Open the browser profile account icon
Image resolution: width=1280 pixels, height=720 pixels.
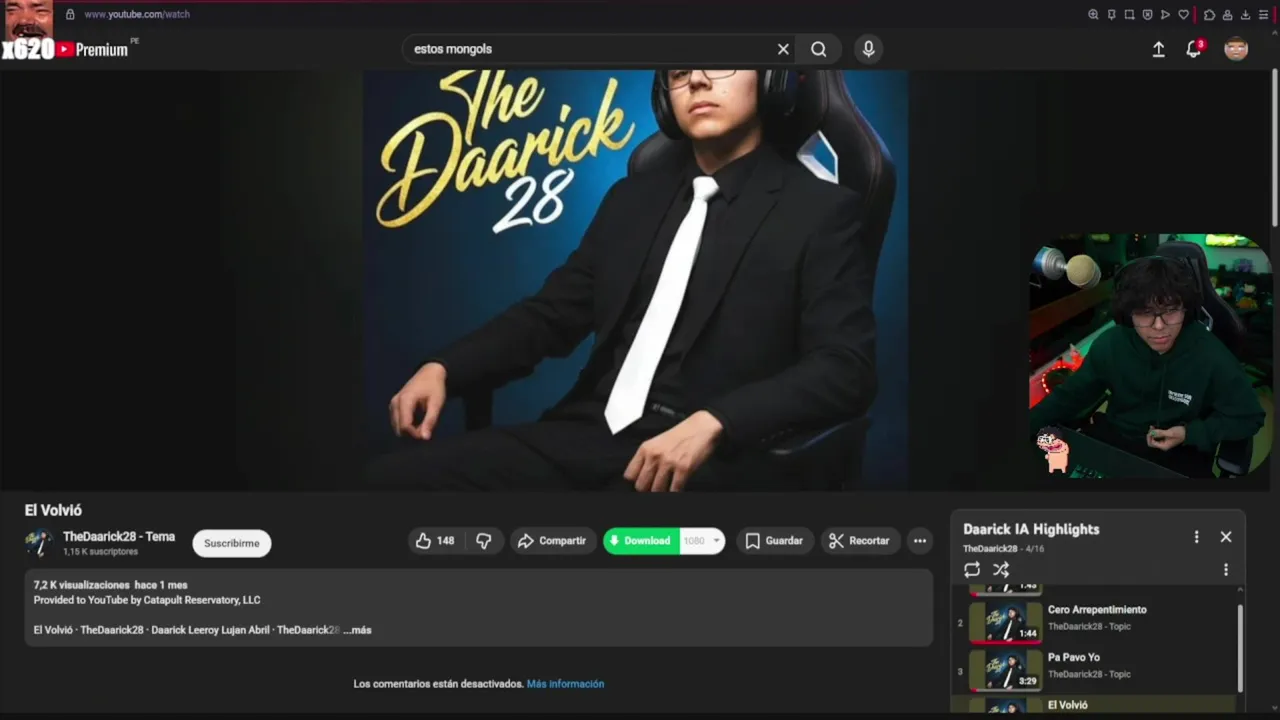(x=1227, y=15)
